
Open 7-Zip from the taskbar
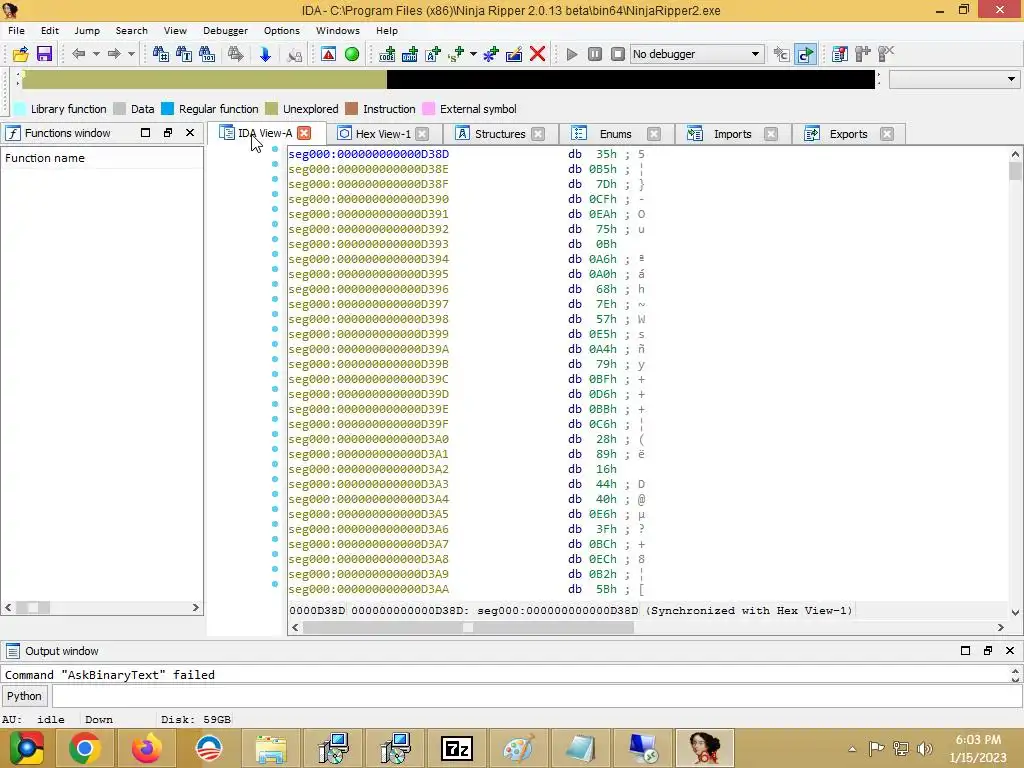[x=457, y=748]
